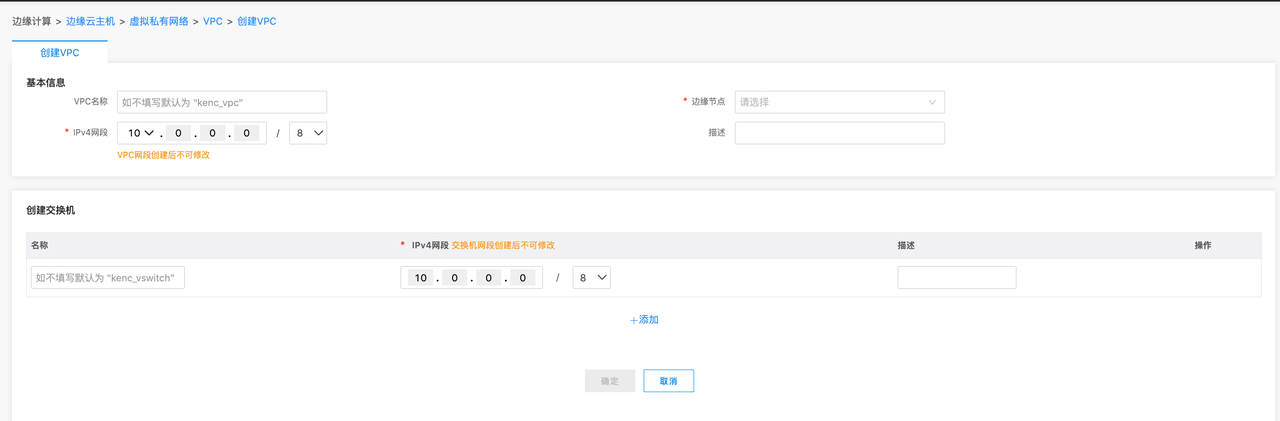Click the VPC 描述 description field
Screen dimensions: 1280x421
click(x=839, y=133)
